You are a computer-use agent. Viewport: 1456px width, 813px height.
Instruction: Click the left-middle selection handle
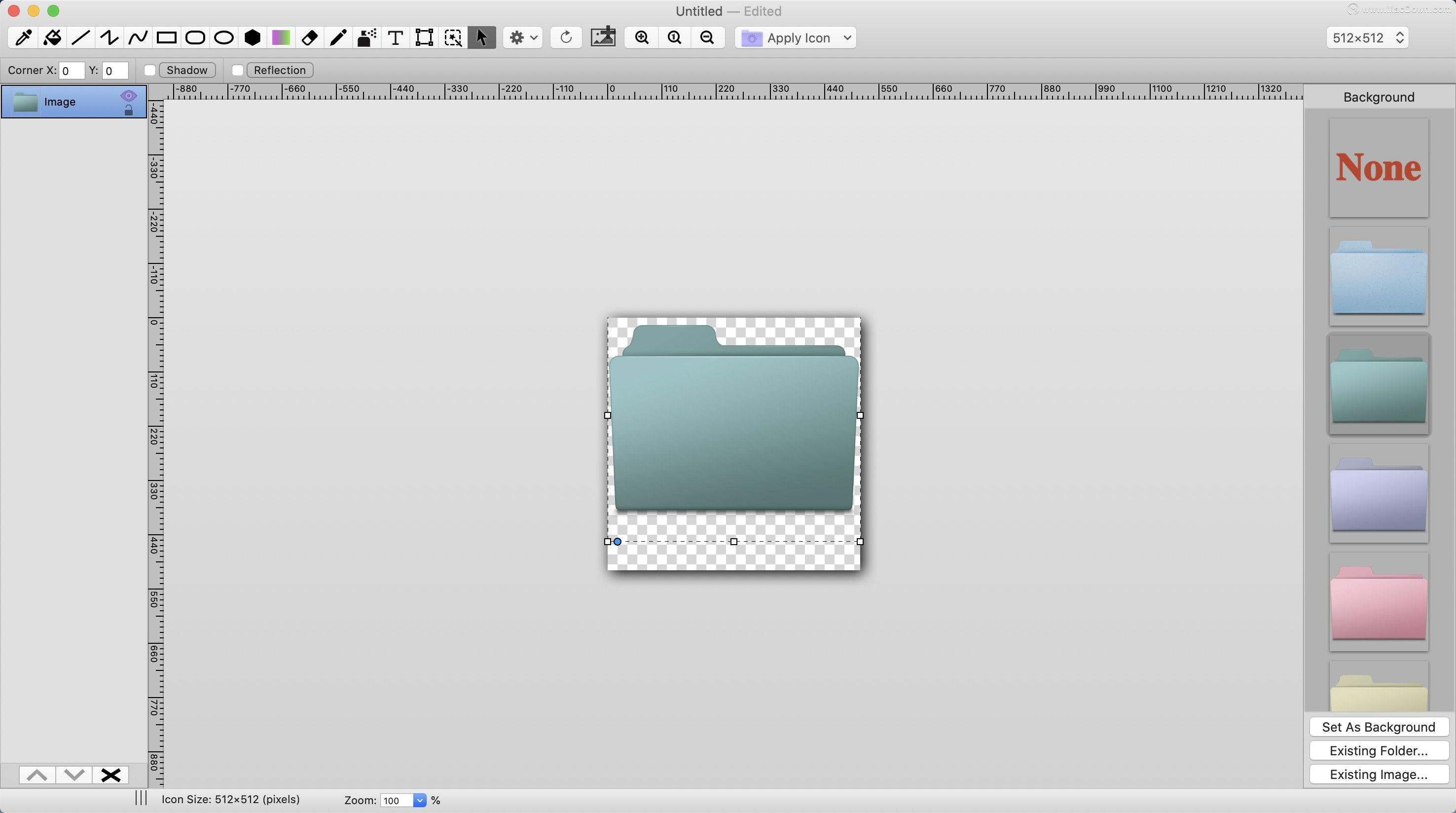[608, 415]
